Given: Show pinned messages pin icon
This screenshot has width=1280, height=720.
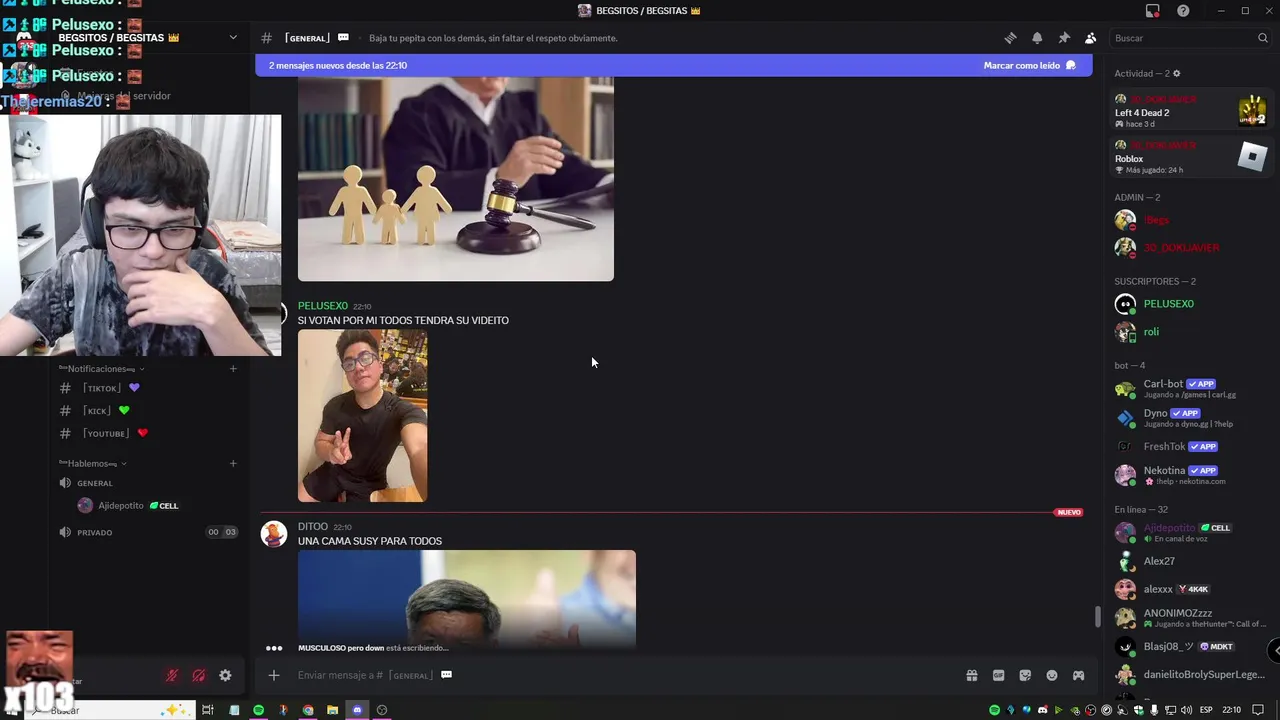Looking at the screenshot, I should [1064, 38].
